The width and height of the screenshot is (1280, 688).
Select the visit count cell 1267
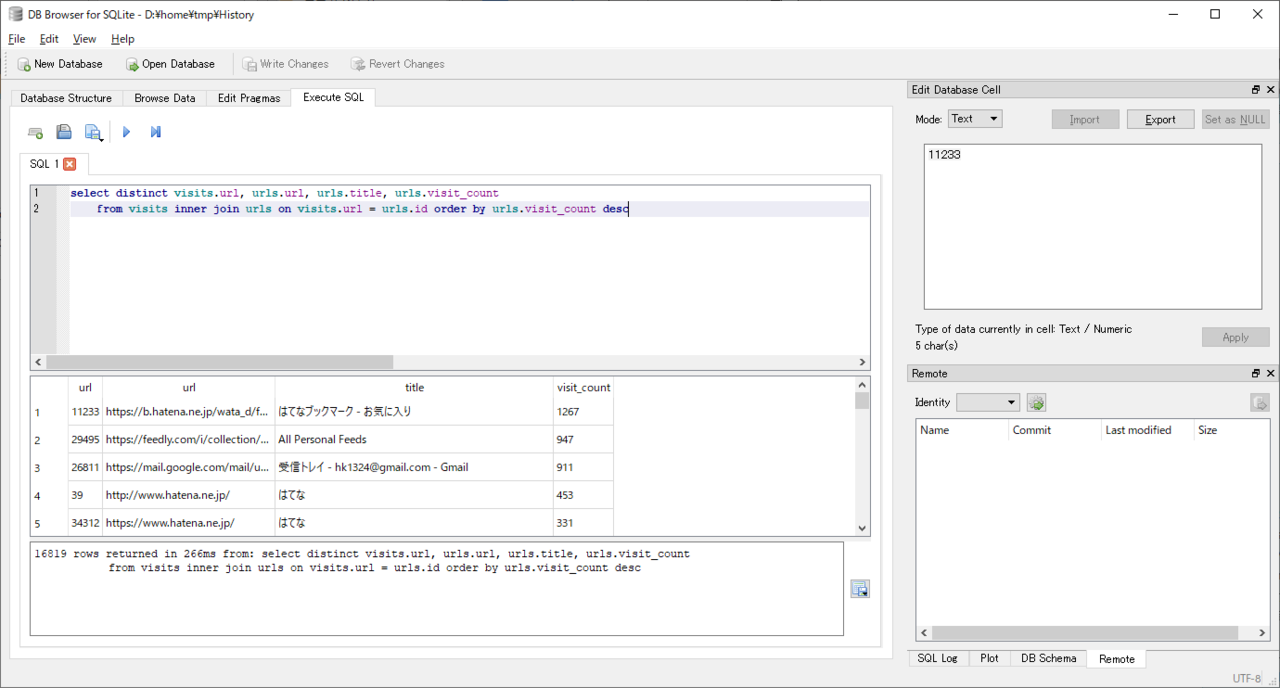(x=583, y=412)
